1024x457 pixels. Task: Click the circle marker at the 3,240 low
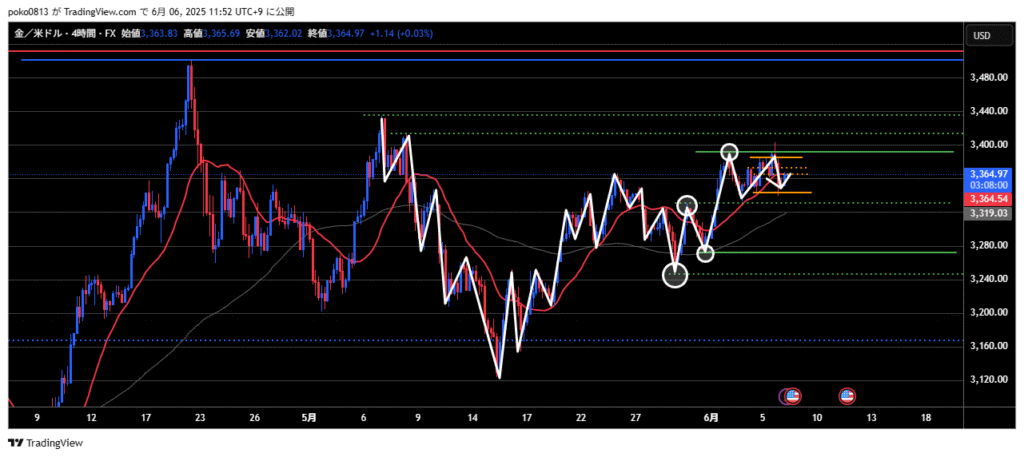tap(675, 275)
